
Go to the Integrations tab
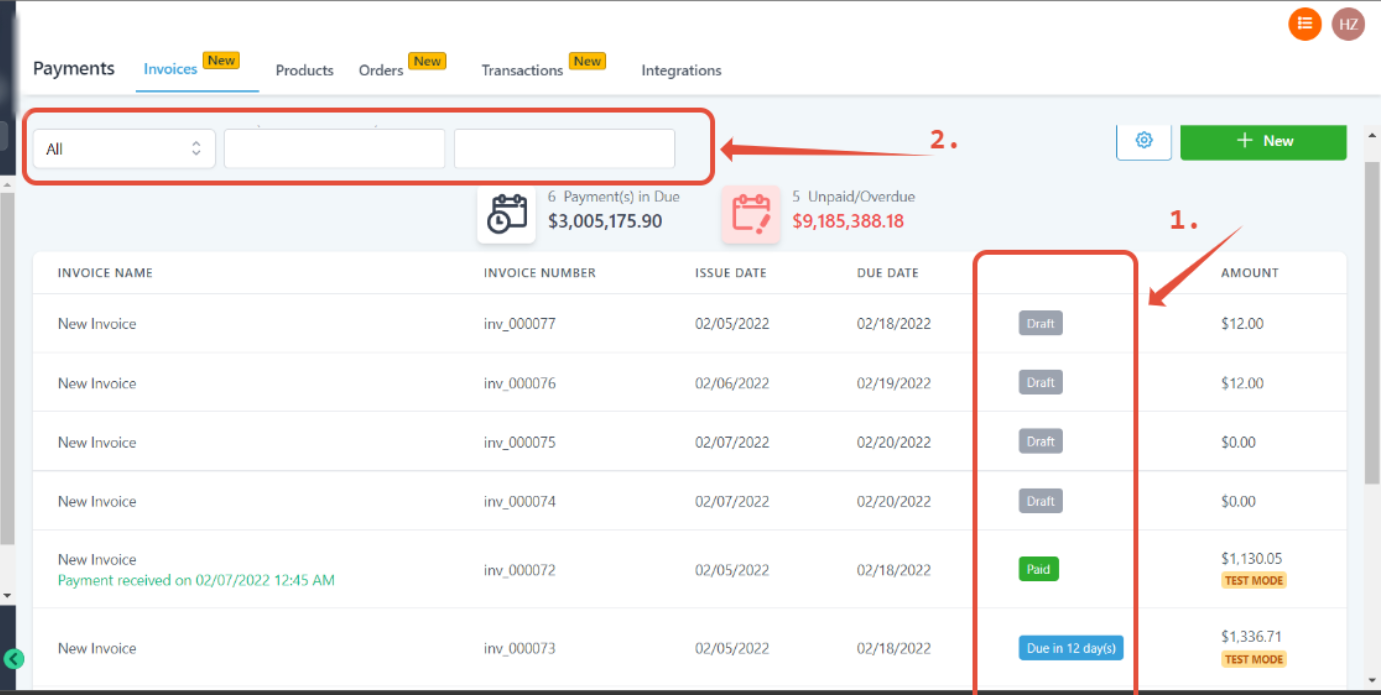(681, 70)
